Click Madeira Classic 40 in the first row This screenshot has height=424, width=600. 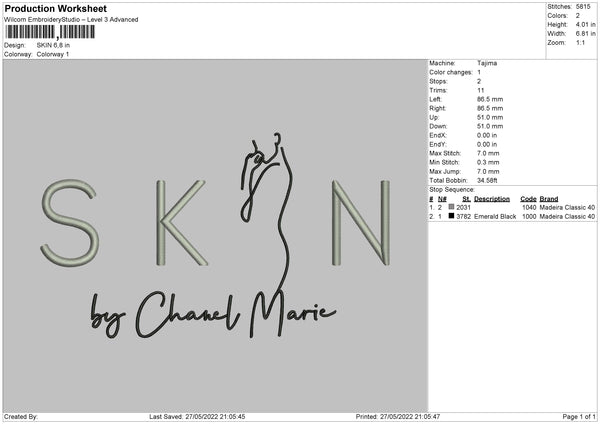[x=567, y=207]
